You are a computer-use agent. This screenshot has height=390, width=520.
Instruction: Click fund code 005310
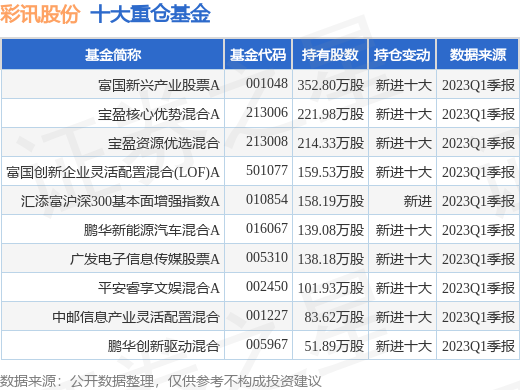click(x=267, y=258)
